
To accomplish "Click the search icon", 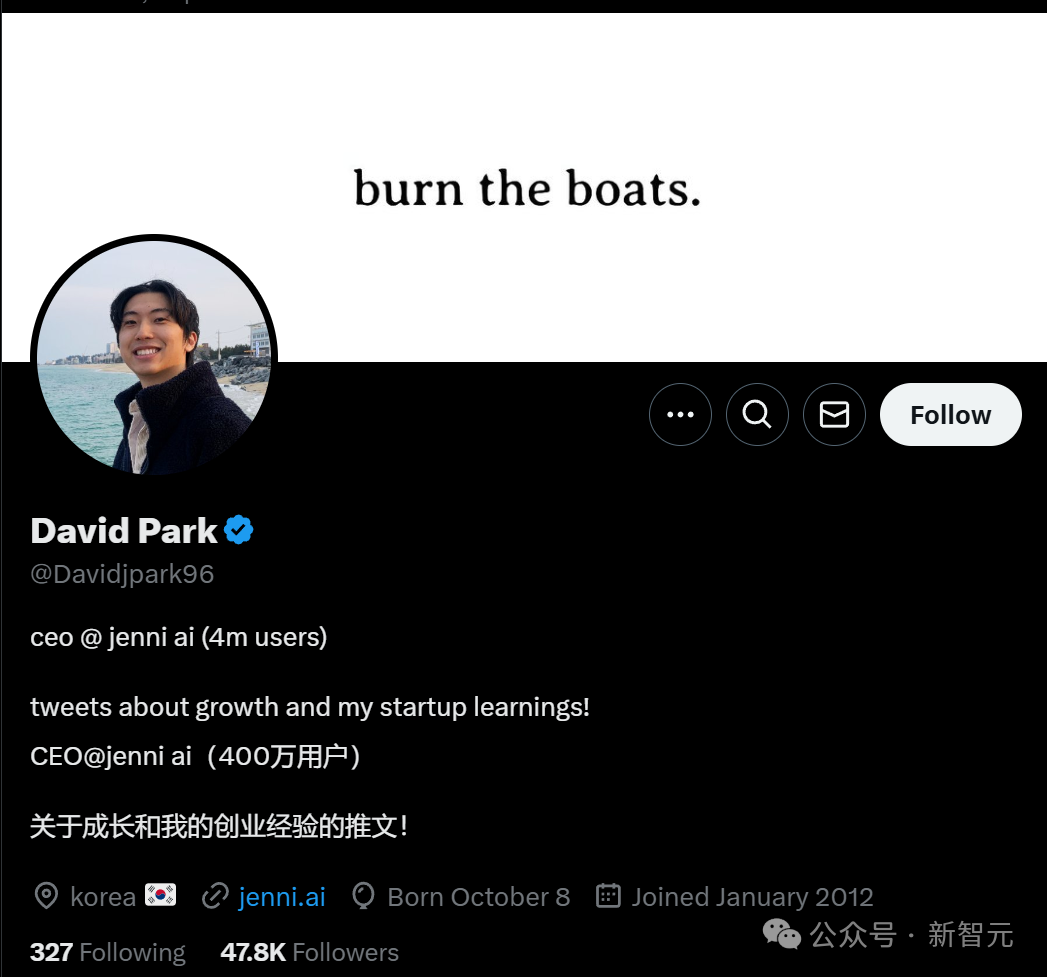I will [757, 414].
